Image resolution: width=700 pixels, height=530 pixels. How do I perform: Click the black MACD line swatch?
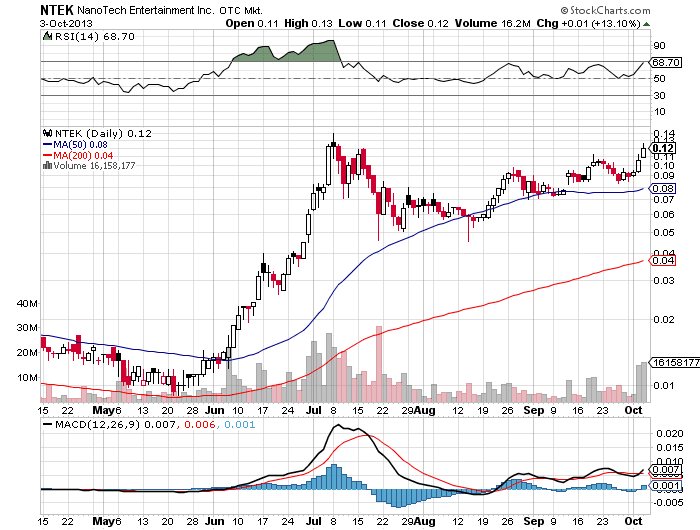(47, 424)
